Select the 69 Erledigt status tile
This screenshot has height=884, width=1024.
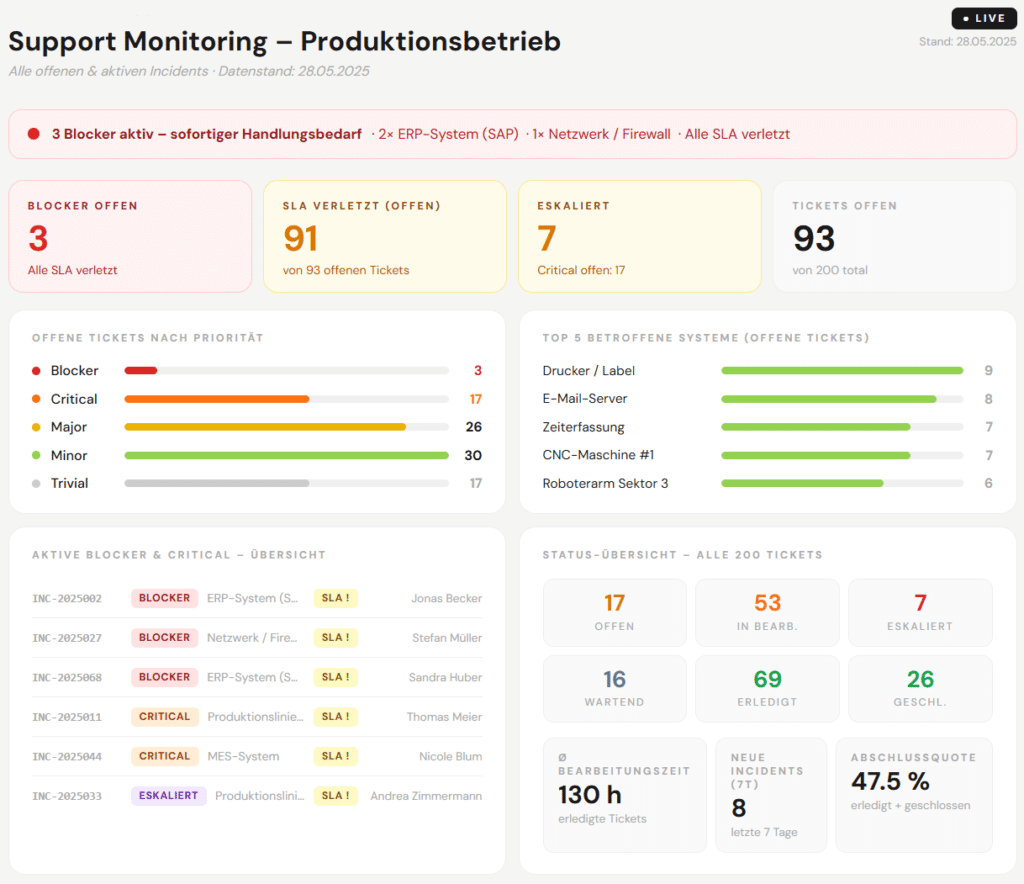(x=767, y=689)
